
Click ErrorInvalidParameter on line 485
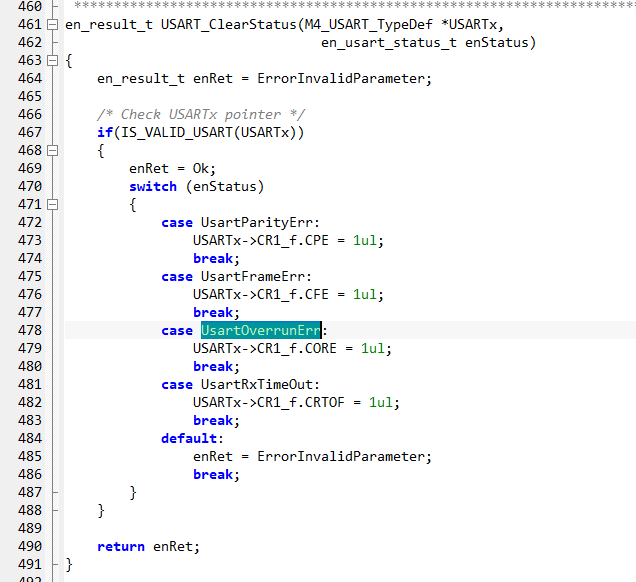pos(341,457)
